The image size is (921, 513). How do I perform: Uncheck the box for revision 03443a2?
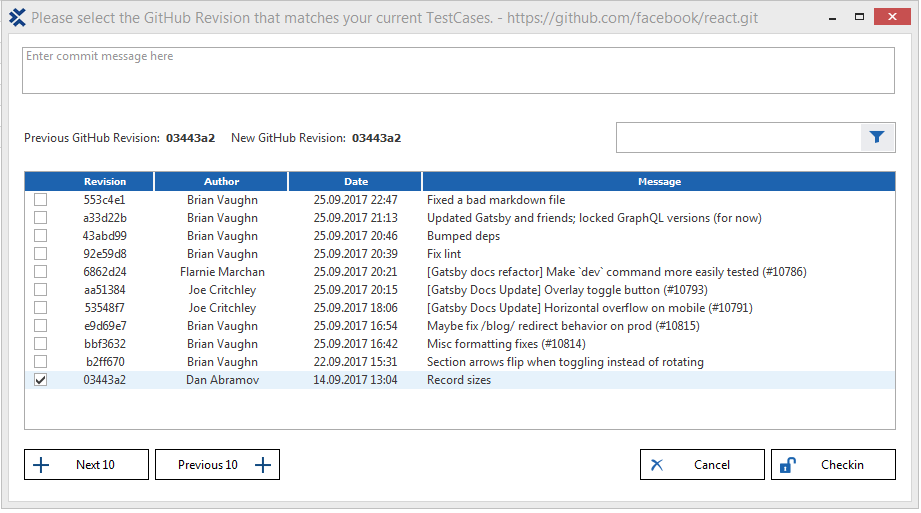(x=41, y=380)
